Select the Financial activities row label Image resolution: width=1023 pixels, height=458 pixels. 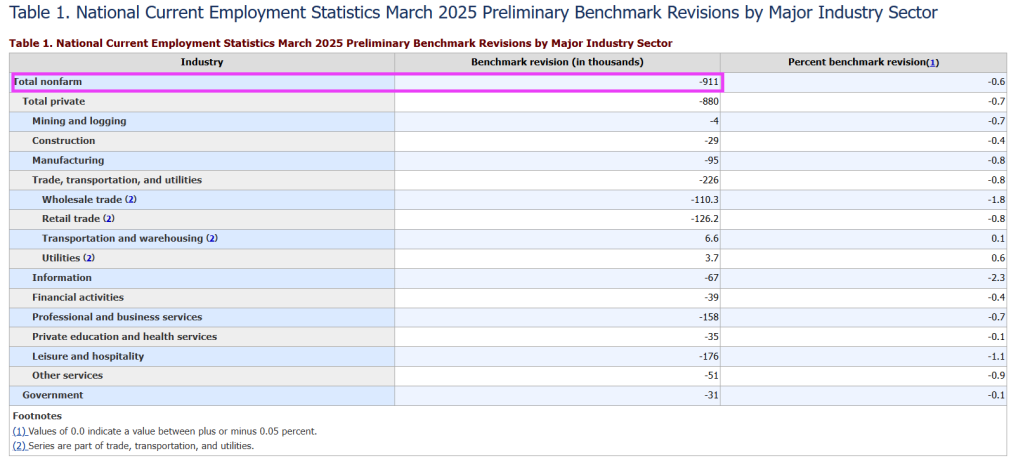coord(78,298)
